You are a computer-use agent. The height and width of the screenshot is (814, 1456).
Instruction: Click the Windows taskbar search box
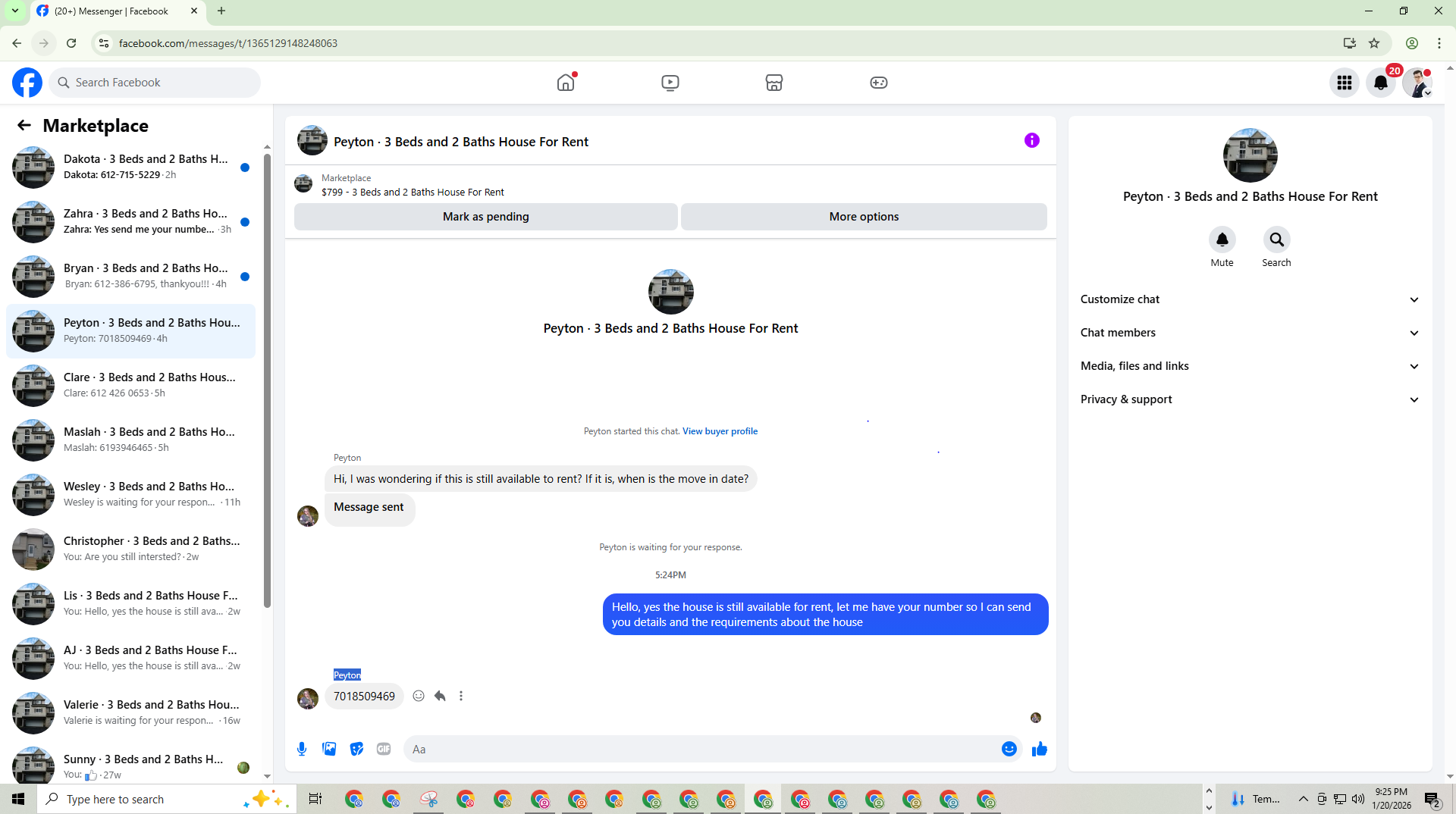pos(166,799)
